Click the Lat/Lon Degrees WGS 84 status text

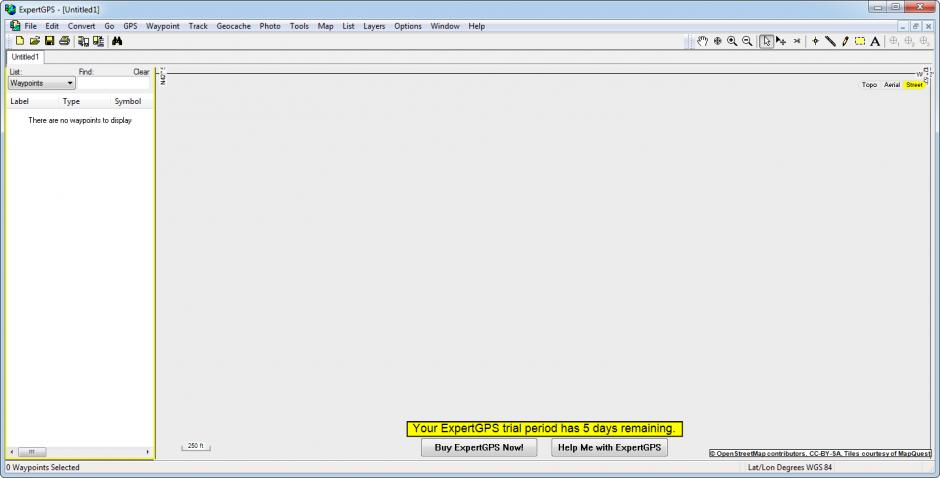(790, 467)
